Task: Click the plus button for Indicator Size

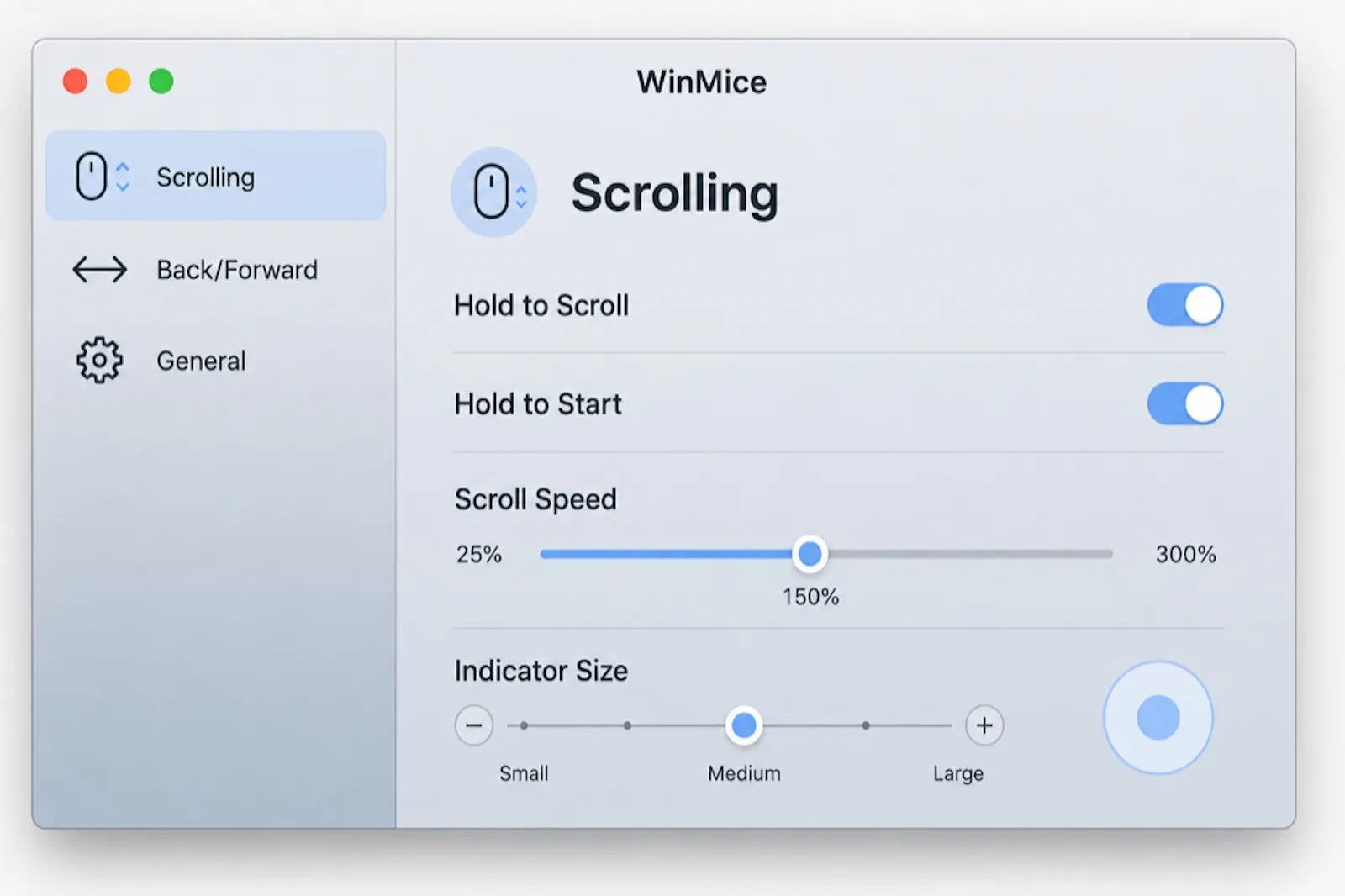Action: 984,725
